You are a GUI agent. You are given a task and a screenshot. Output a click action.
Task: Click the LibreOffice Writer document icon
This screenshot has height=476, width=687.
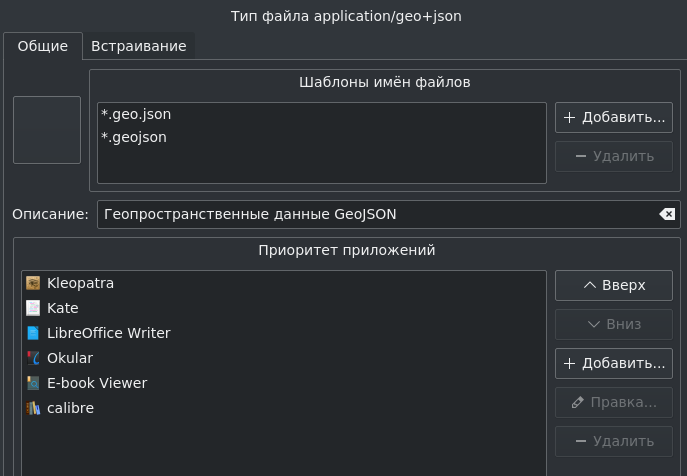tap(33, 333)
